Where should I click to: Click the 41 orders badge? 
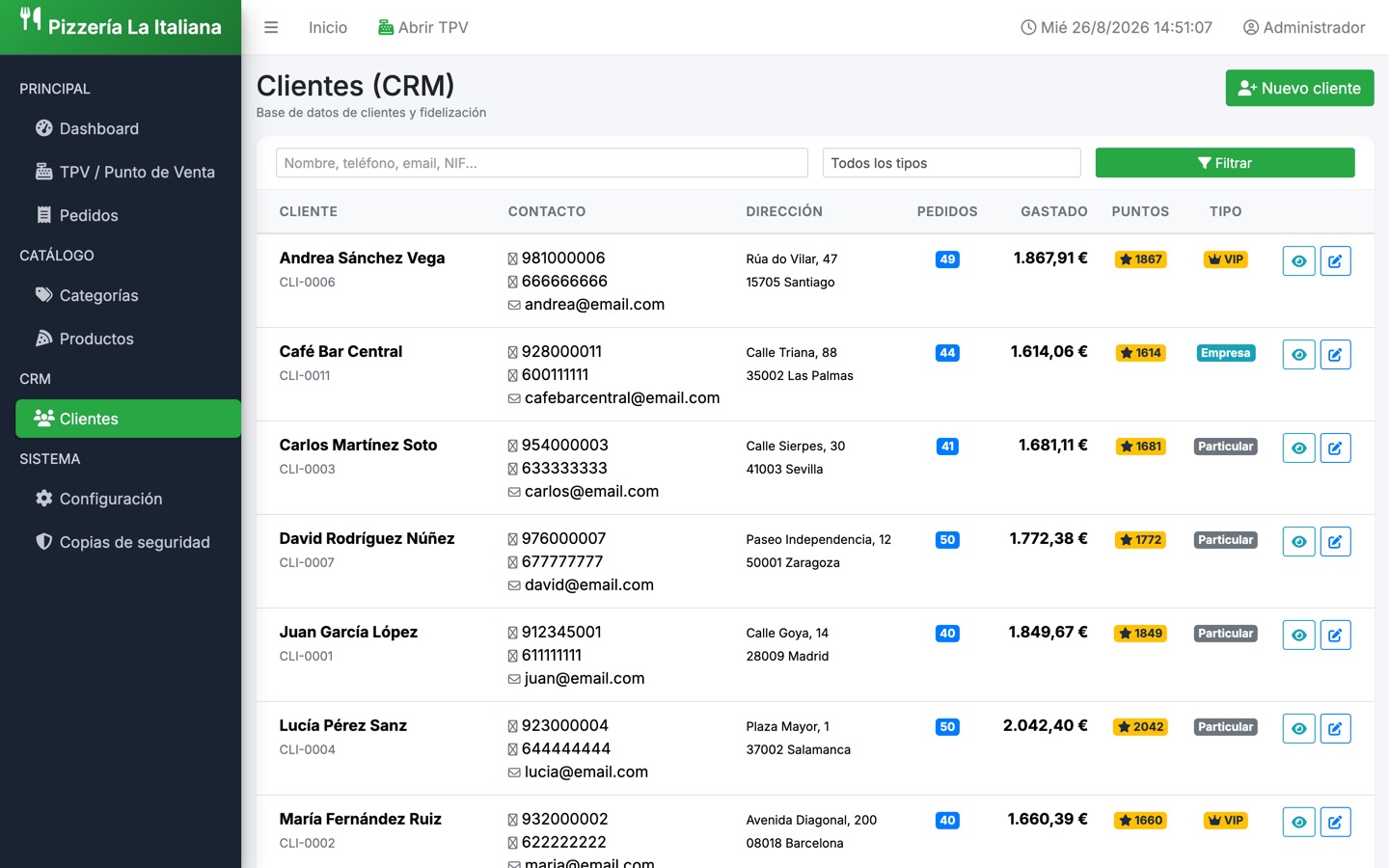pos(947,447)
